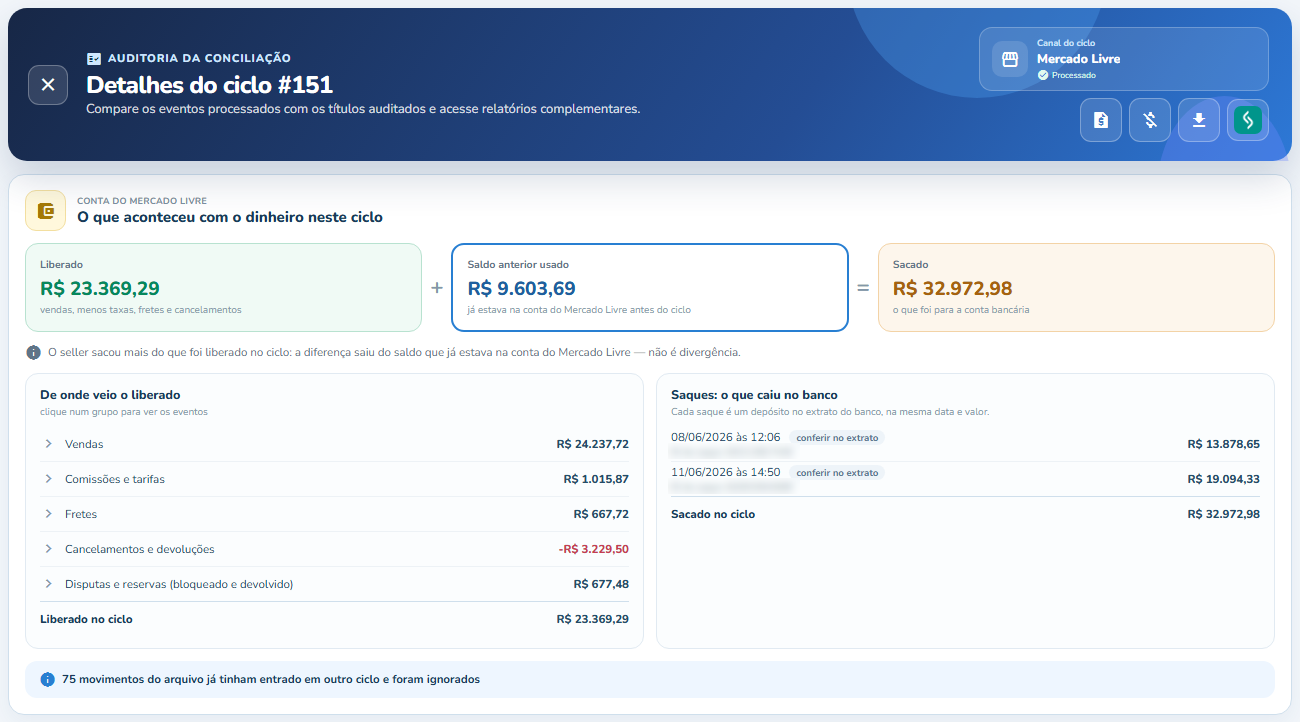1300x722 pixels.
Task: Click the 'Liberado no ciclo' total label
Action: click(x=86, y=619)
